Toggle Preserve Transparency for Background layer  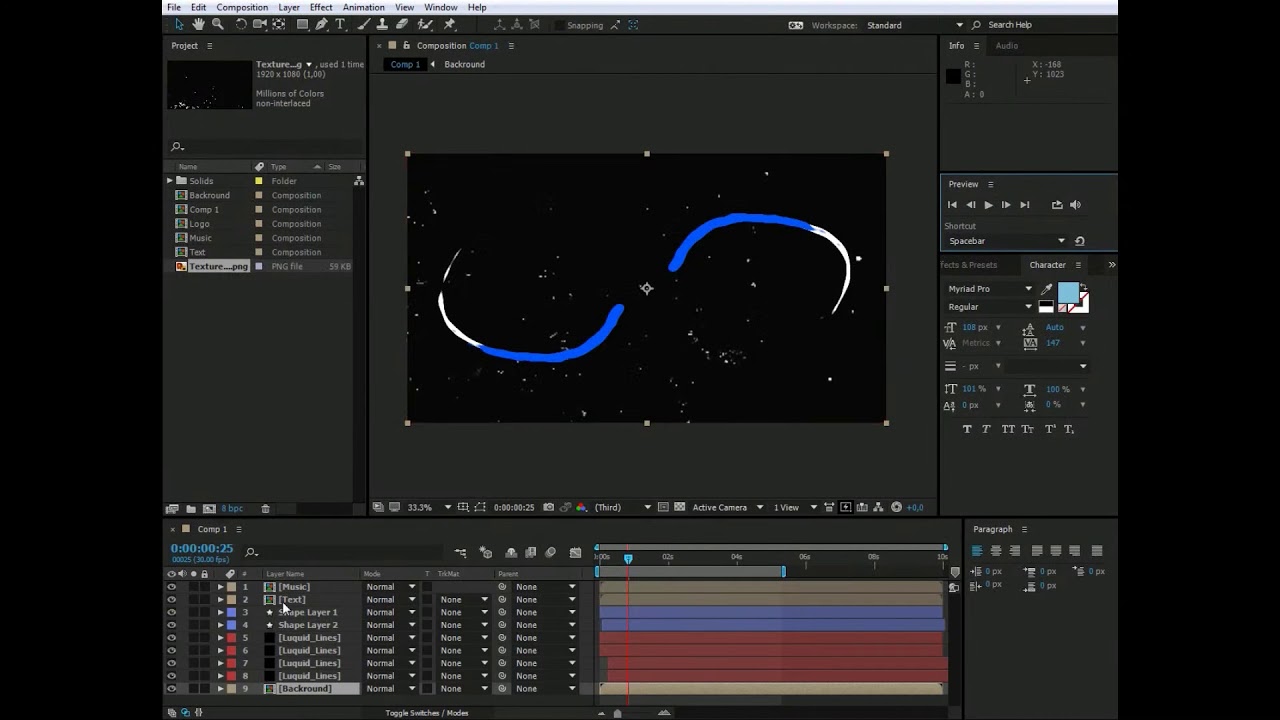click(x=429, y=689)
